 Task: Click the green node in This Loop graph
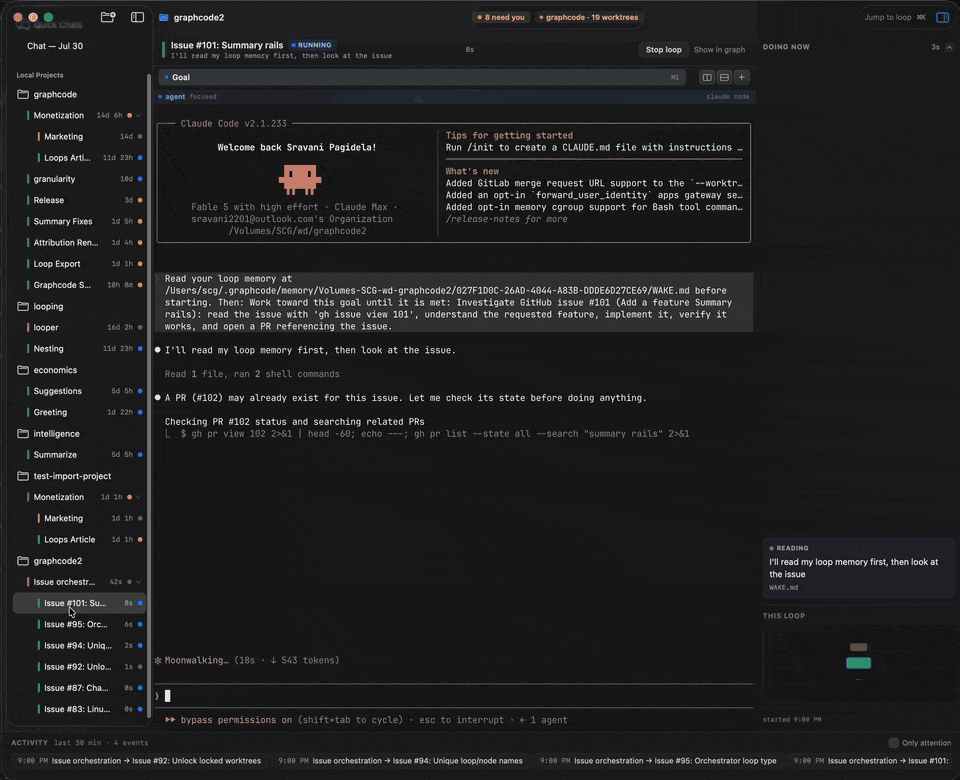(x=858, y=663)
